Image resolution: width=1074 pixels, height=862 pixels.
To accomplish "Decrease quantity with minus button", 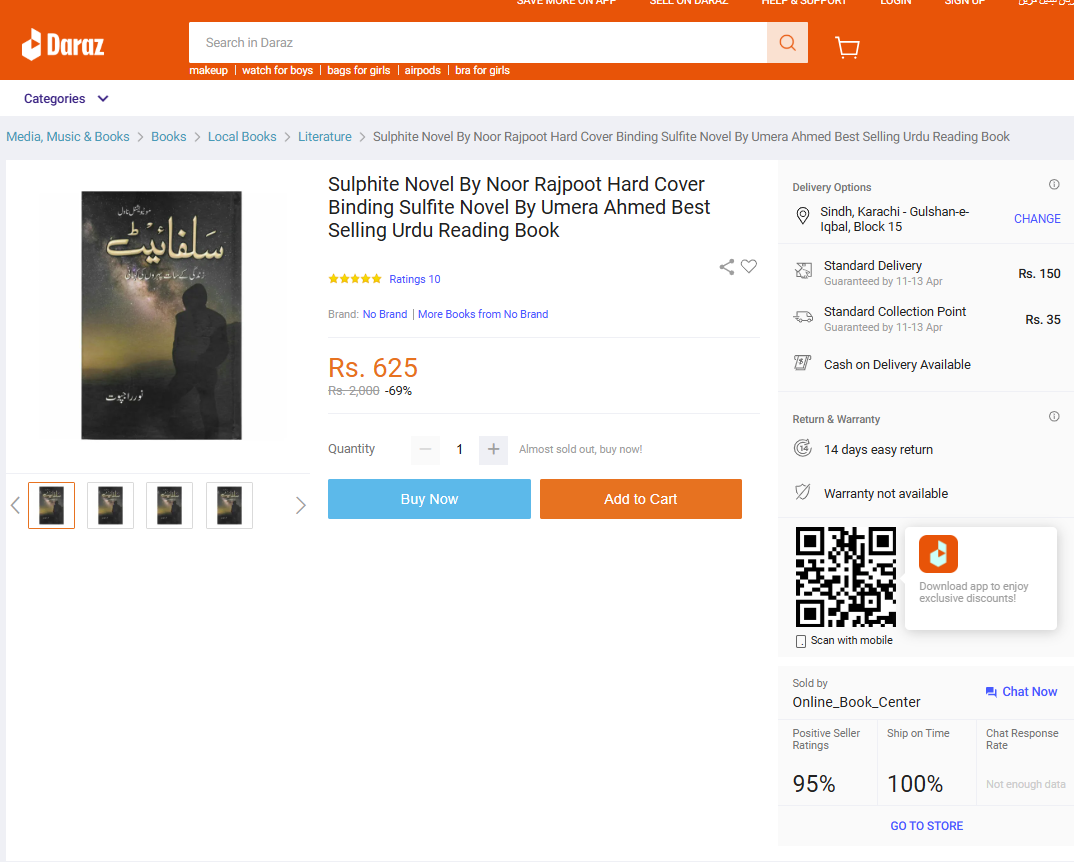I will click(x=425, y=450).
